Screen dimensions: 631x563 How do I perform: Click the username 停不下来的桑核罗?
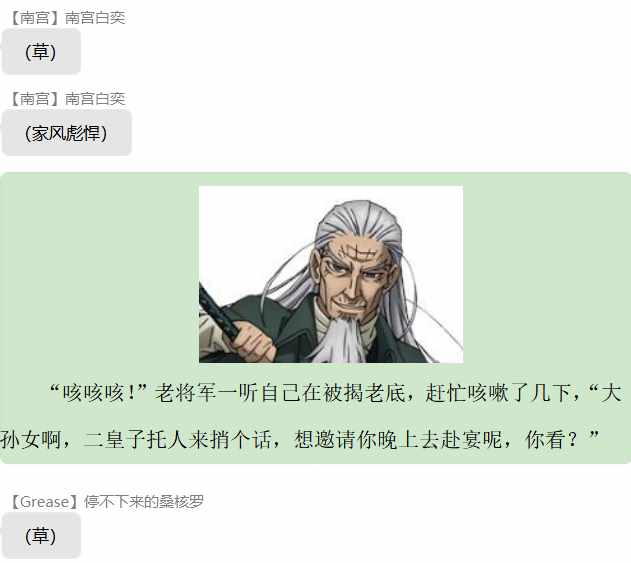tap(144, 502)
